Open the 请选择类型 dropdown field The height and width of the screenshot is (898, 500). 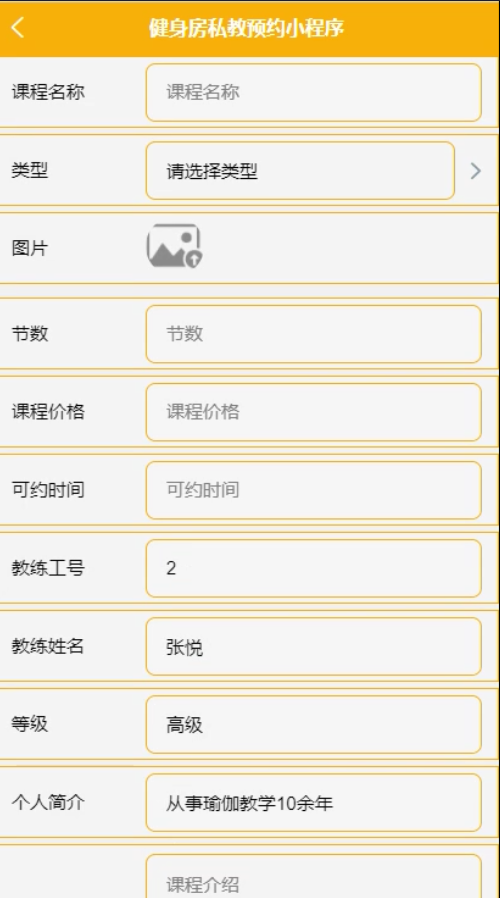(300, 171)
